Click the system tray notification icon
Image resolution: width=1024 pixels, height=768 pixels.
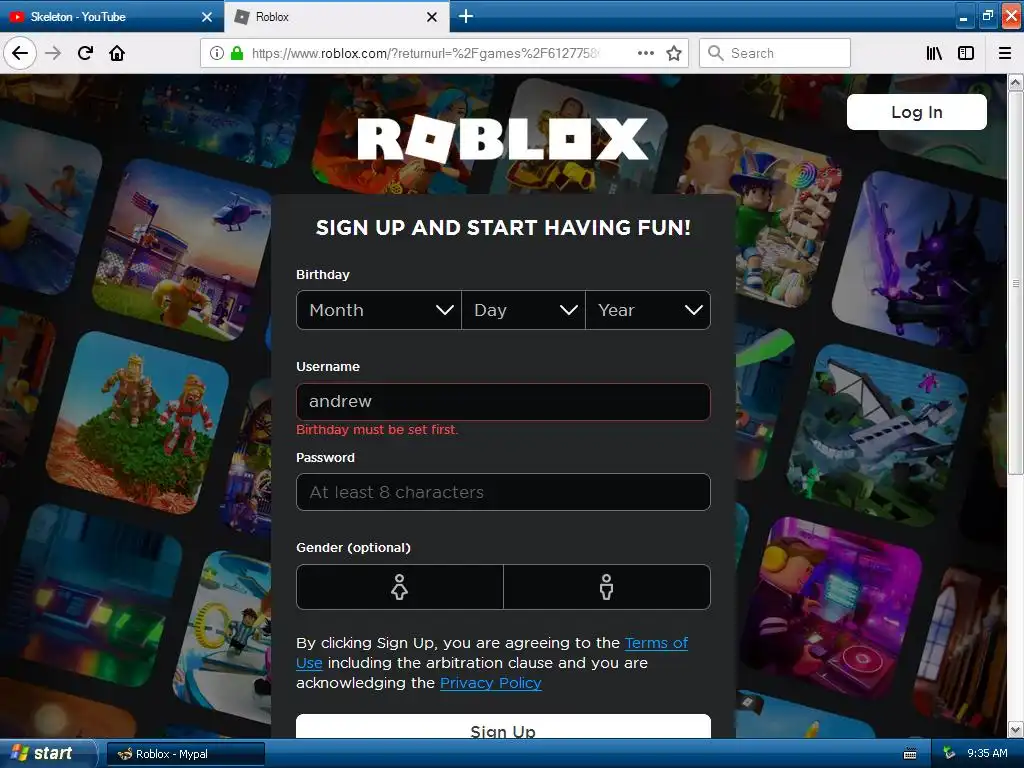tap(949, 754)
